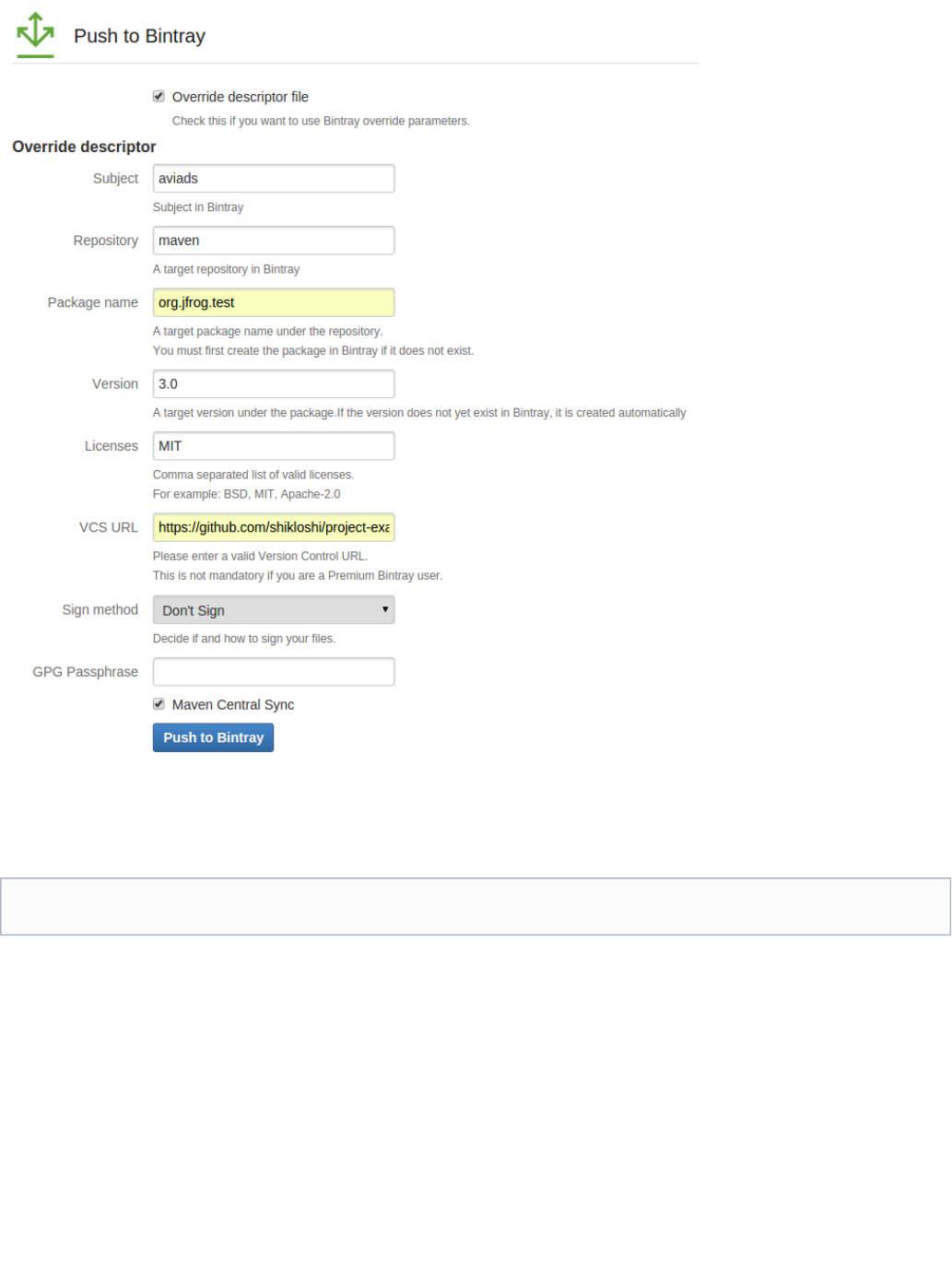Click the Package name field label
Screen dimensions: 952x1283
click(93, 302)
